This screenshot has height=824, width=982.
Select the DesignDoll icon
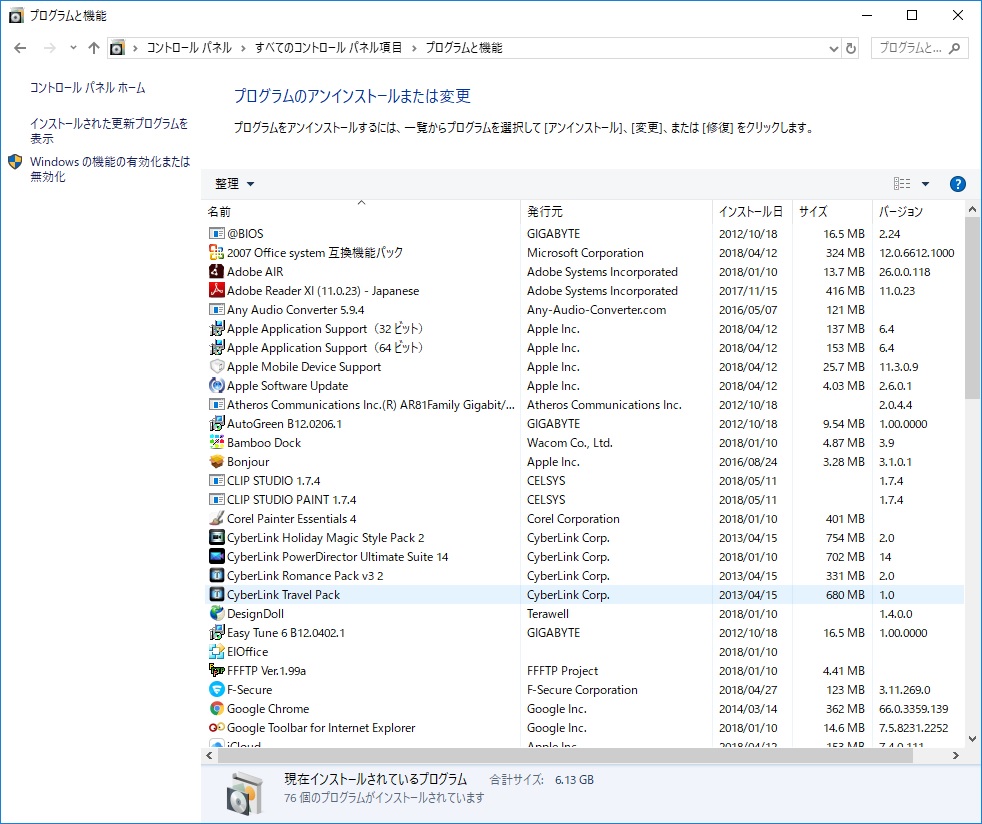217,613
